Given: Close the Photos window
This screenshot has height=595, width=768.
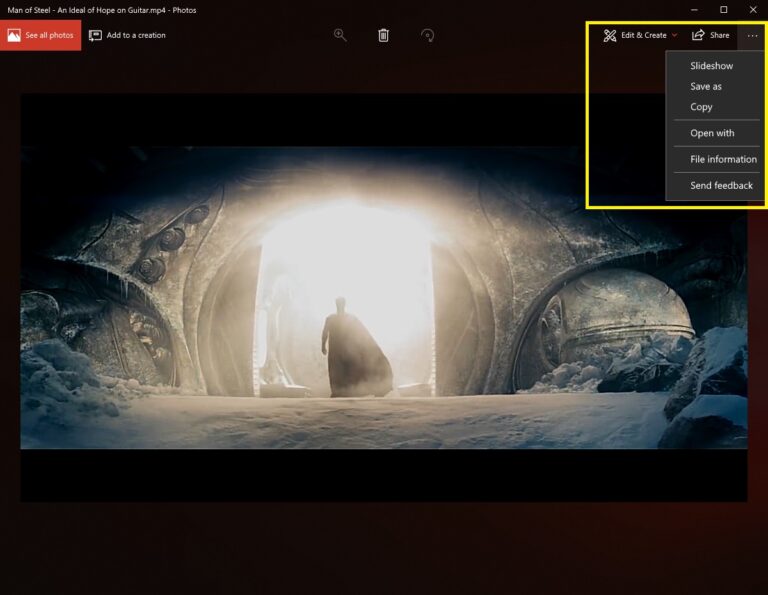Looking at the screenshot, I should [753, 10].
